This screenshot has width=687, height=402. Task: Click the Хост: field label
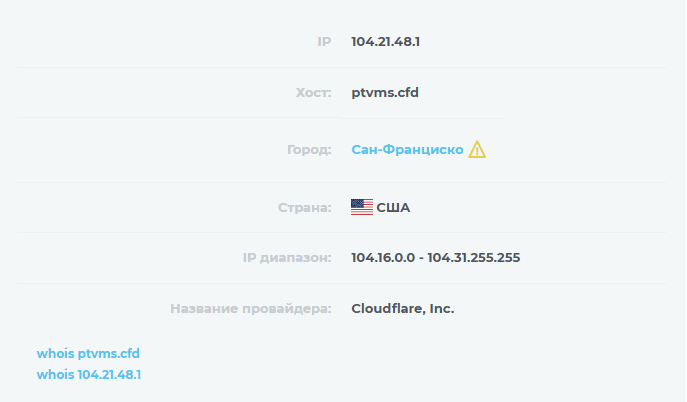(x=313, y=92)
